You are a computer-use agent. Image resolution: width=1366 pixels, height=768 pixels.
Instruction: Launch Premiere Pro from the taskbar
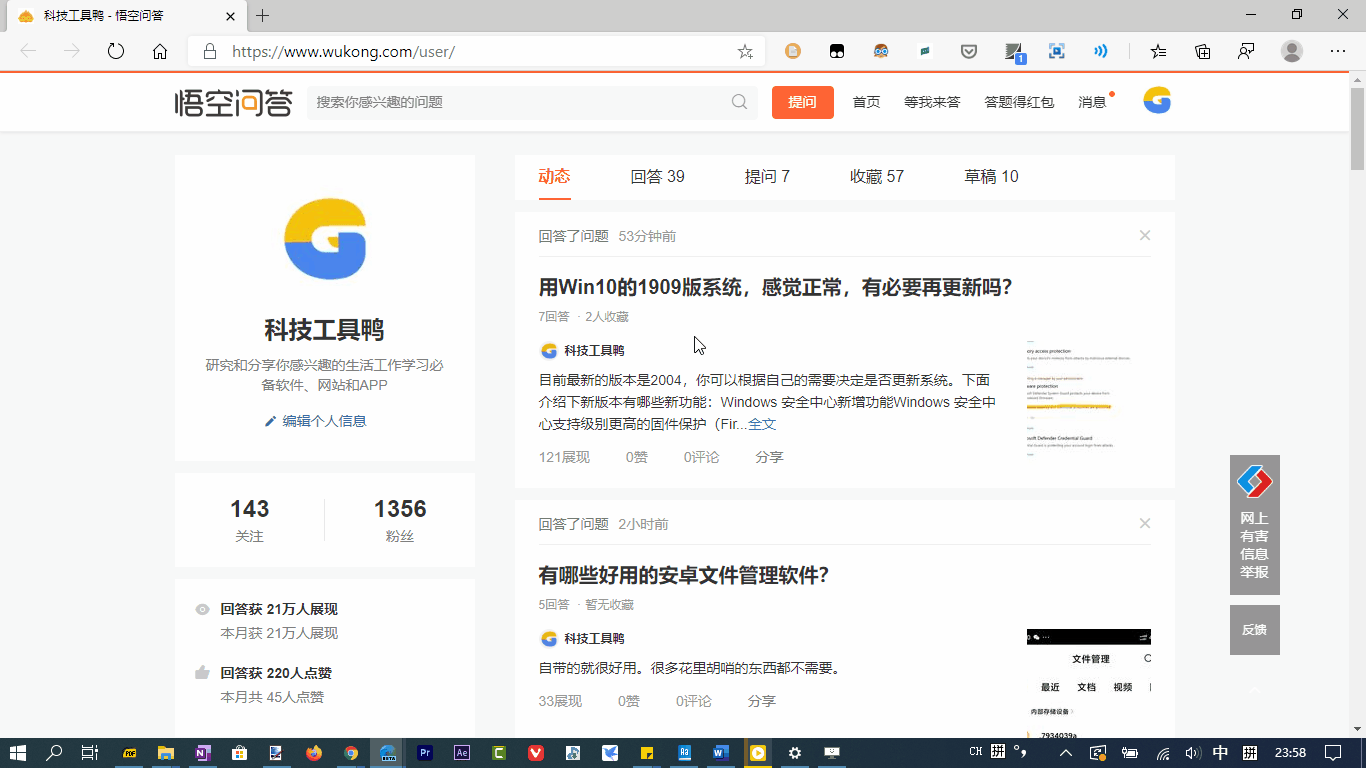click(425, 753)
